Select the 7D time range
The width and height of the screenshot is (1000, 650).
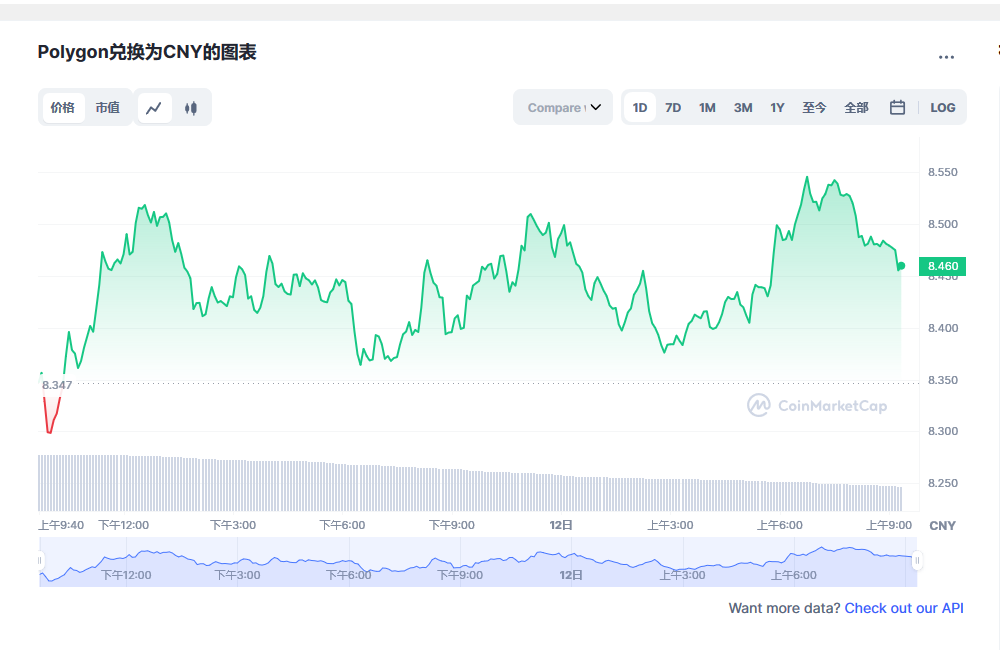[x=673, y=108]
